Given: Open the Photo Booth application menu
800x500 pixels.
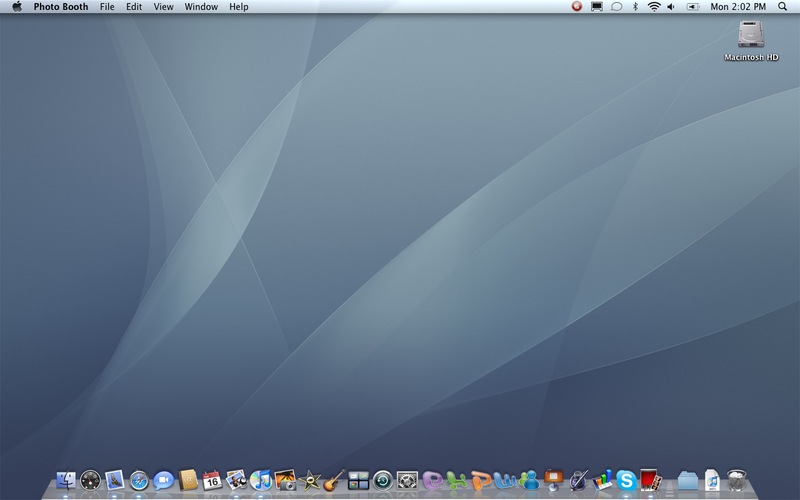Looking at the screenshot, I should coord(61,7).
